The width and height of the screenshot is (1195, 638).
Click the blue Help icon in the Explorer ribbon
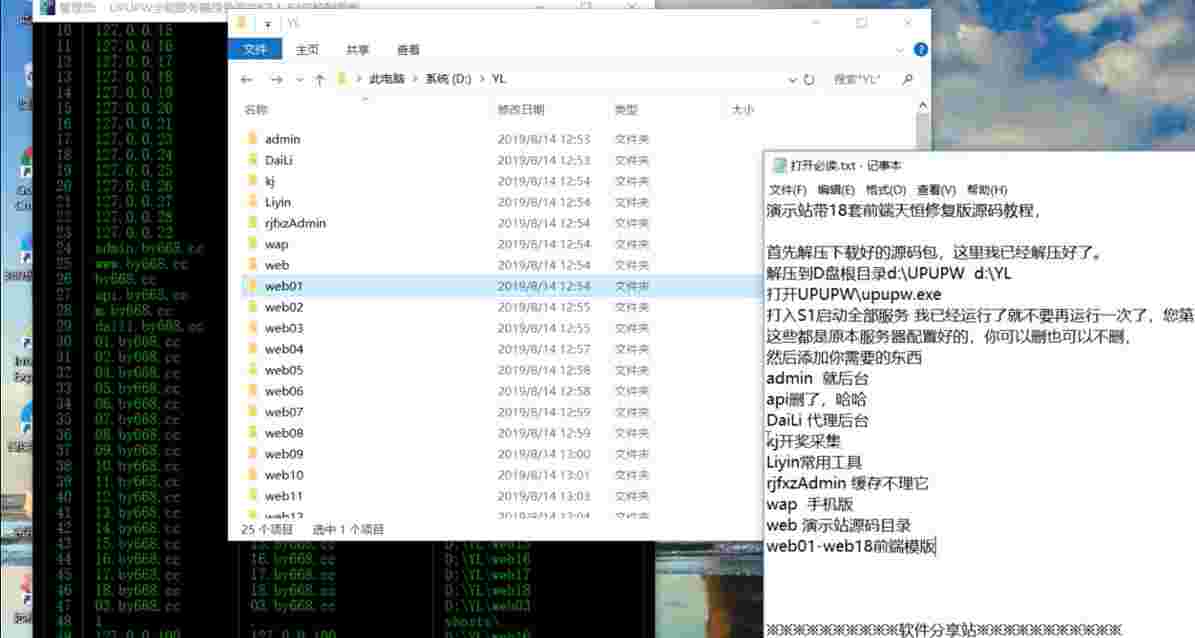920,48
